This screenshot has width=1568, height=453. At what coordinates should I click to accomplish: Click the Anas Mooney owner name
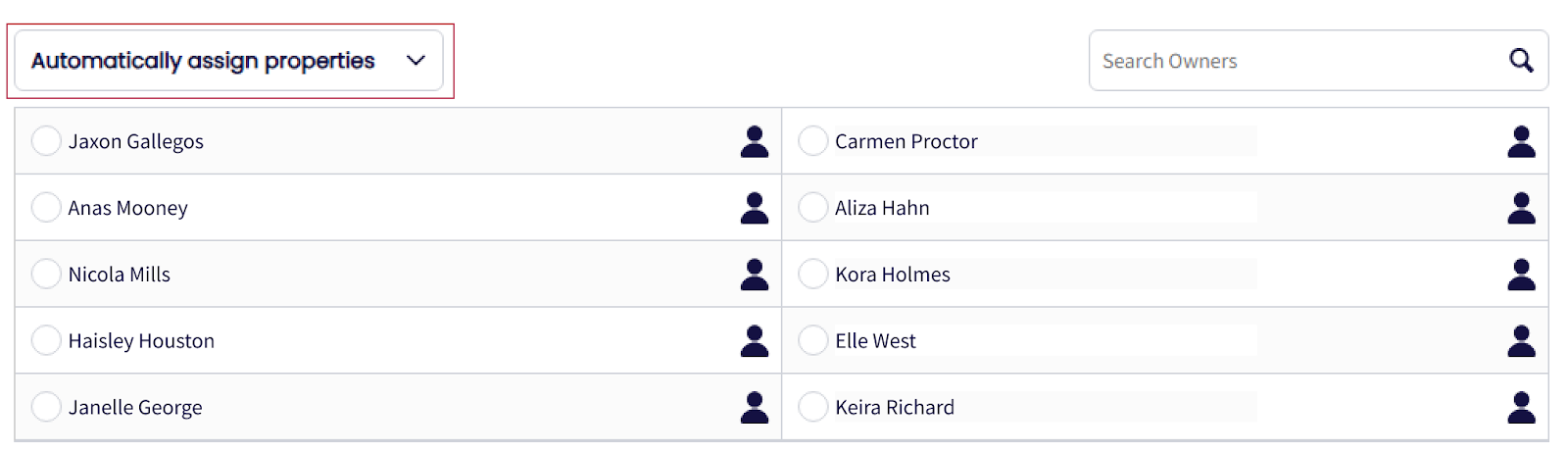coord(127,208)
